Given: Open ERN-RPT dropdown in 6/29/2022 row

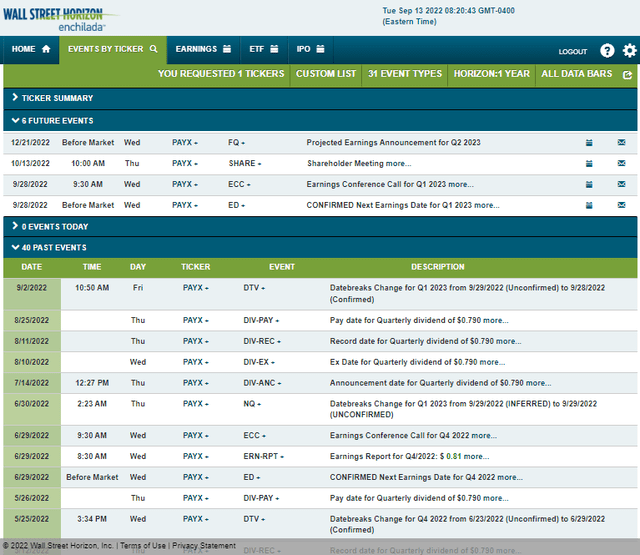Looking at the screenshot, I should coord(263,456).
